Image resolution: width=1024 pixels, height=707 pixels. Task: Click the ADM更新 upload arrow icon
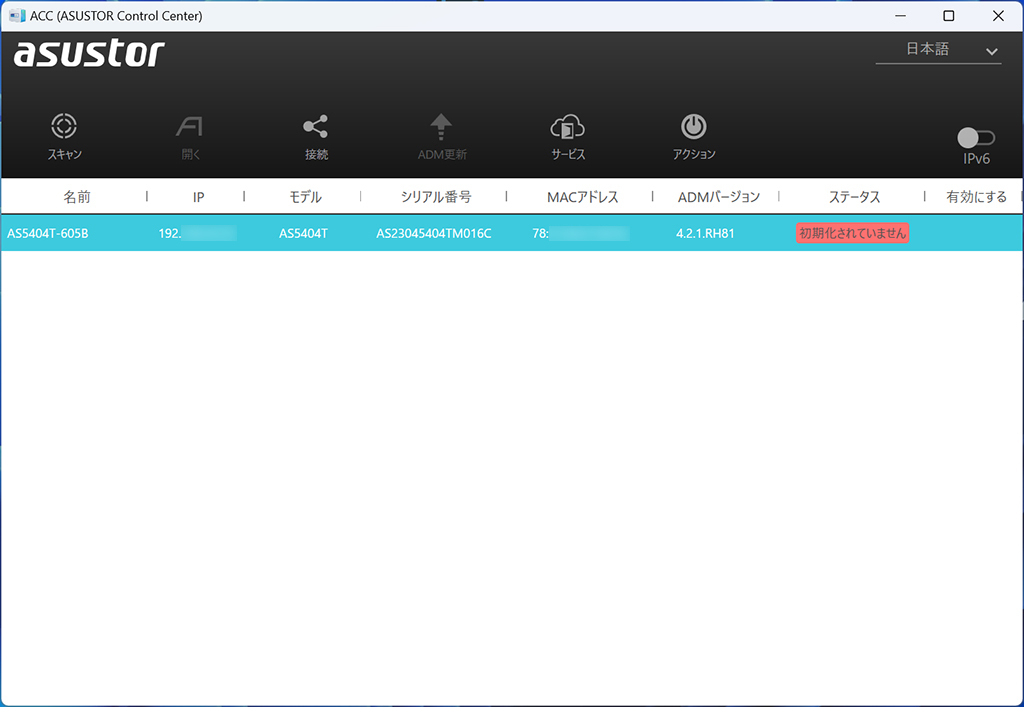(441, 126)
